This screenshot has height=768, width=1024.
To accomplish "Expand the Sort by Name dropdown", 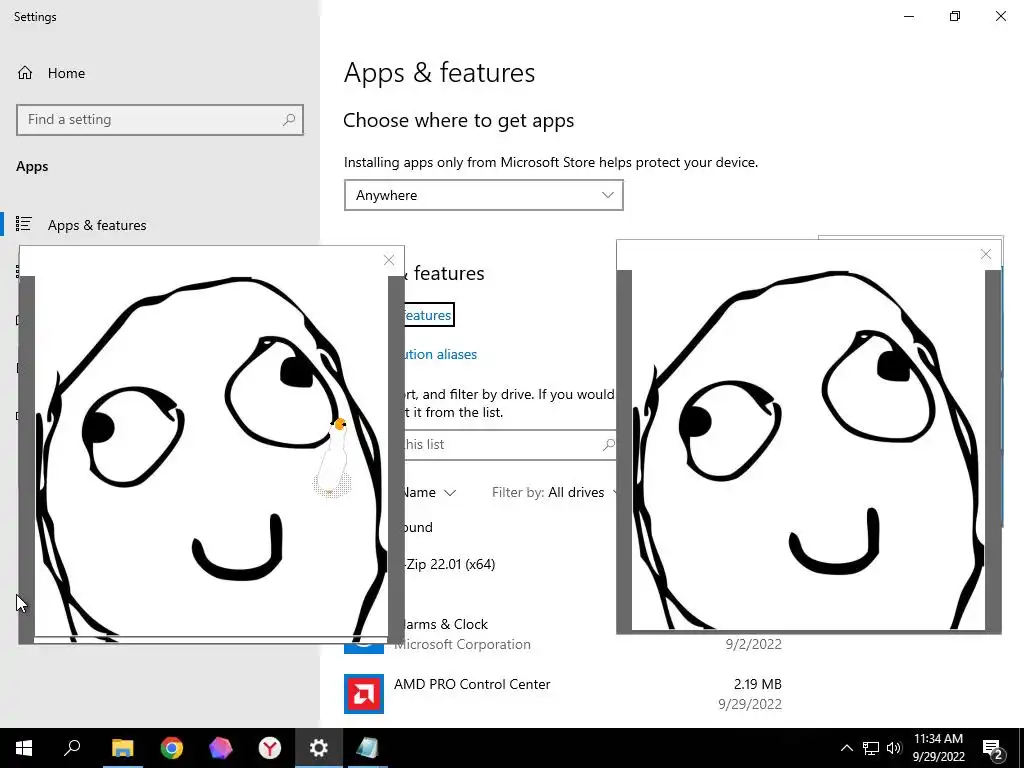I will [x=429, y=492].
